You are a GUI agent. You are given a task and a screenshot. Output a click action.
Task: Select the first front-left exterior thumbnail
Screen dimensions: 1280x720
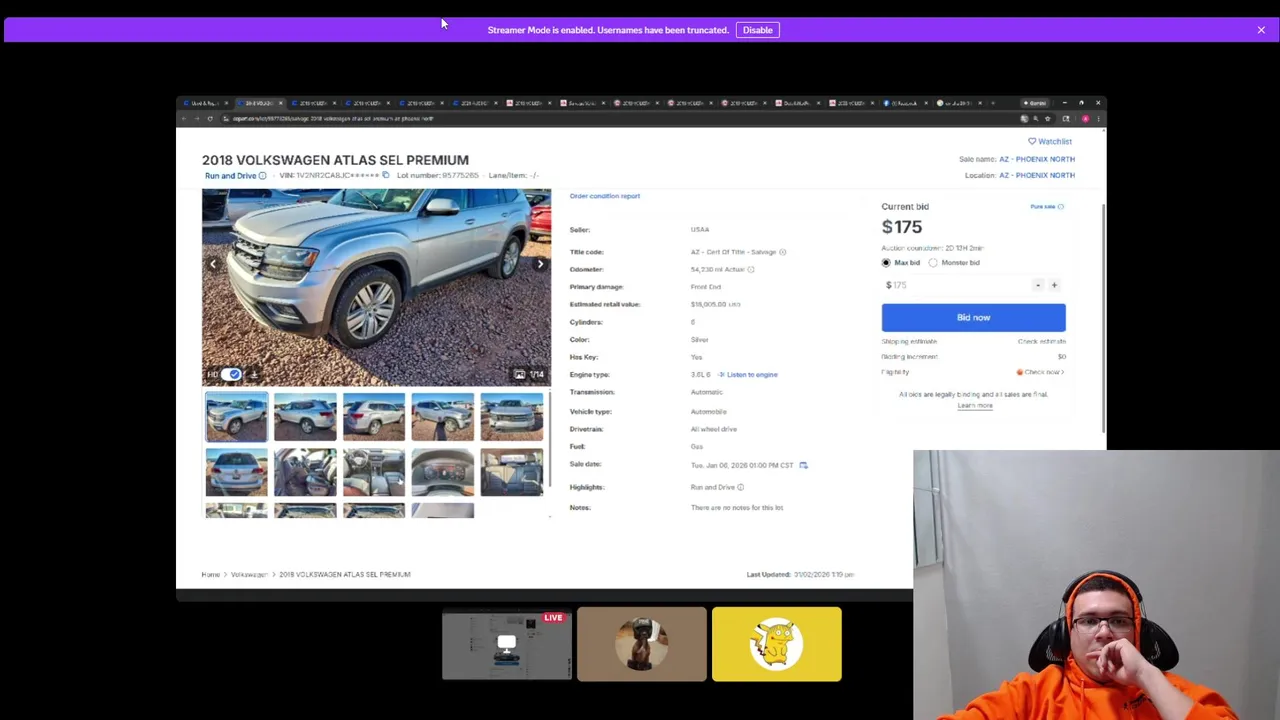(x=236, y=417)
